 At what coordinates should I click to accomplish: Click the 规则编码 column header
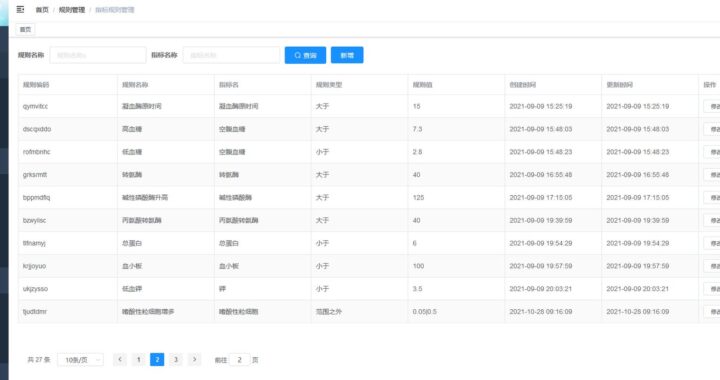coord(36,84)
